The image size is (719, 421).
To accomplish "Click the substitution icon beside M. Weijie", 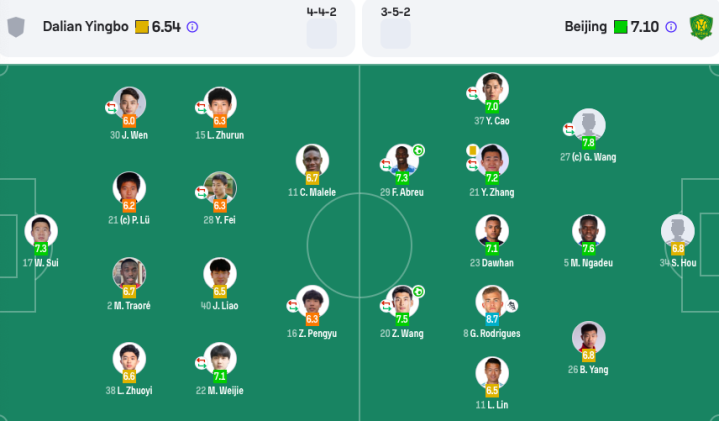I will click(x=201, y=363).
